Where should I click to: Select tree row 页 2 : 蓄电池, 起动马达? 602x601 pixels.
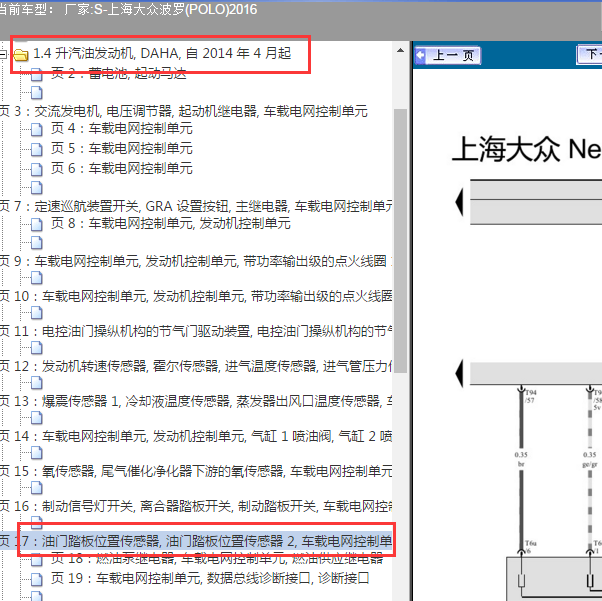(118, 73)
